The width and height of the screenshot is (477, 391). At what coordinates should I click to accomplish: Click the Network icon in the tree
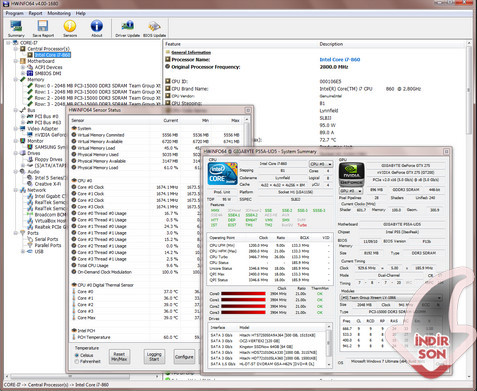point(23,190)
